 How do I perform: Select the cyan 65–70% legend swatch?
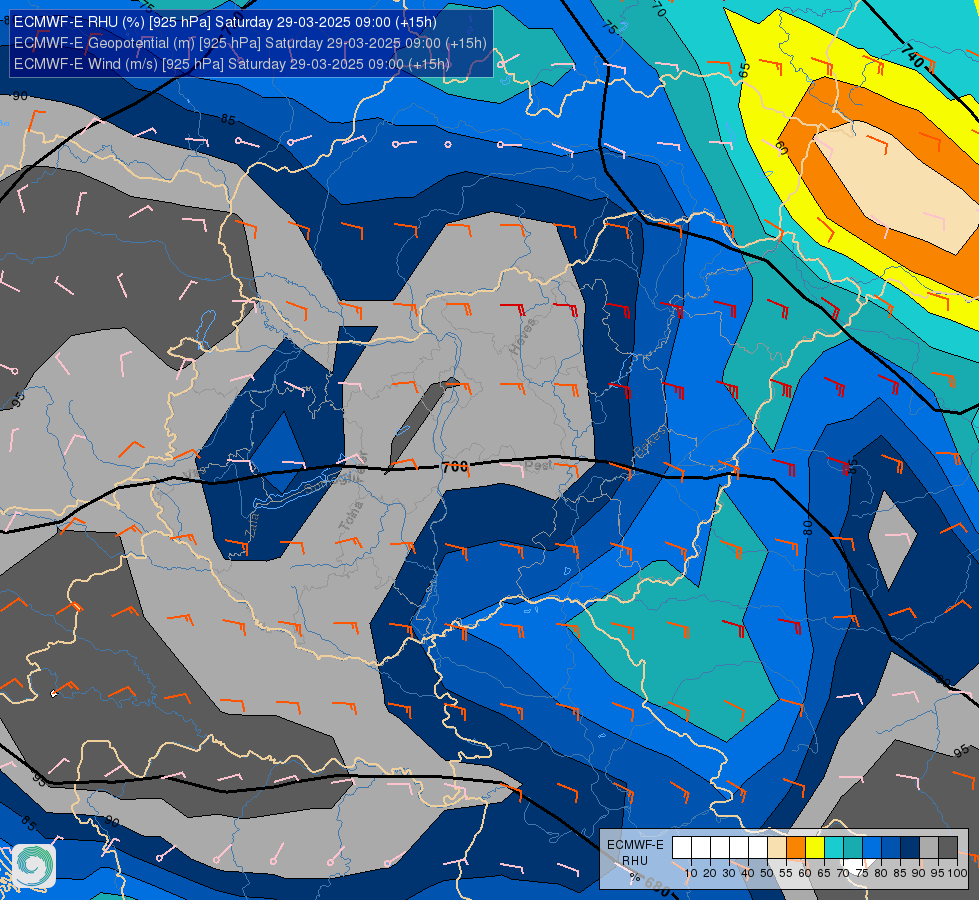[834, 847]
